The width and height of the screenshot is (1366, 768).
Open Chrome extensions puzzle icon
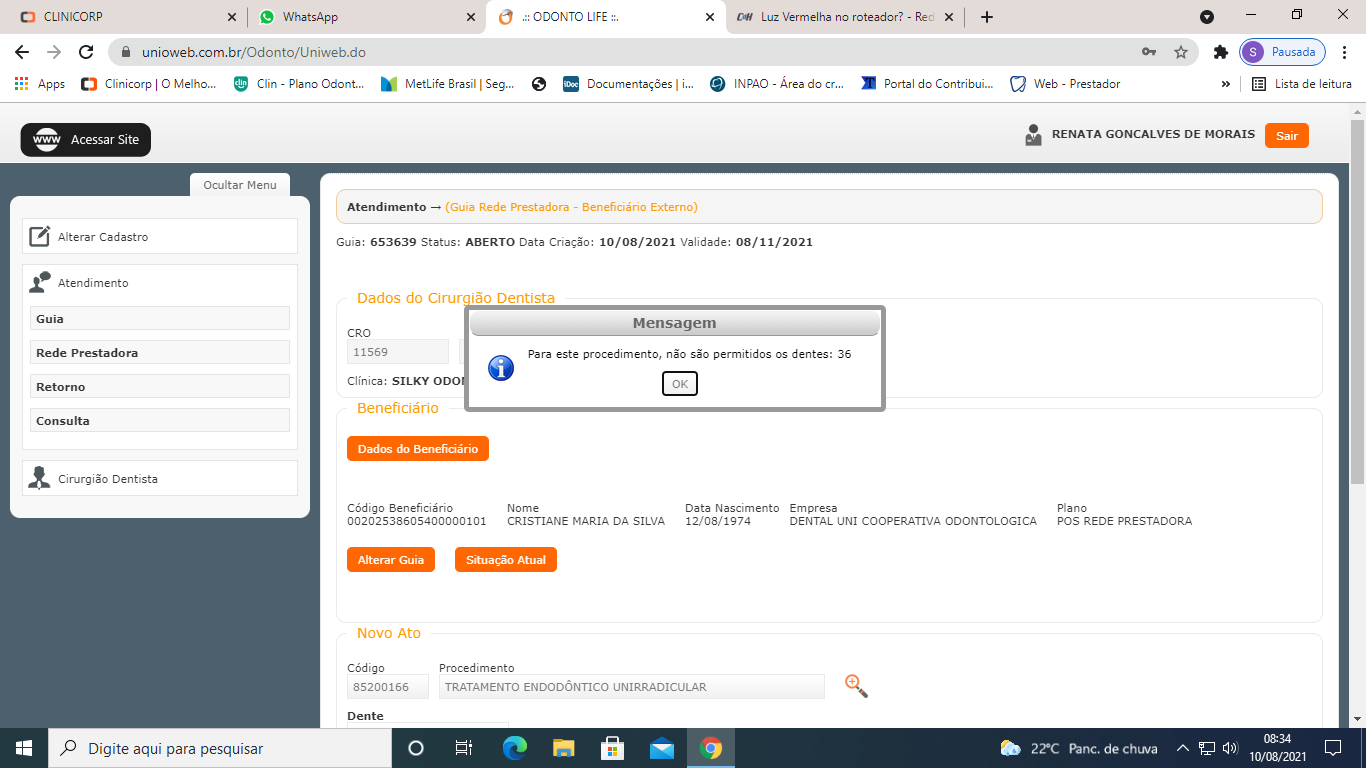[1220, 52]
